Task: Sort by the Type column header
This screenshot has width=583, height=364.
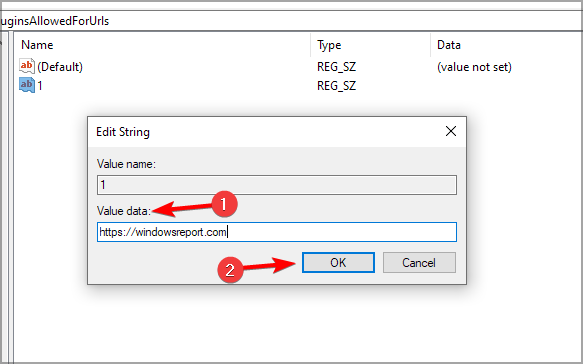Action: click(329, 45)
